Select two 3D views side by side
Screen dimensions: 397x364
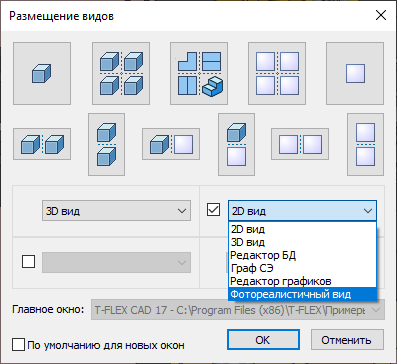click(42, 144)
